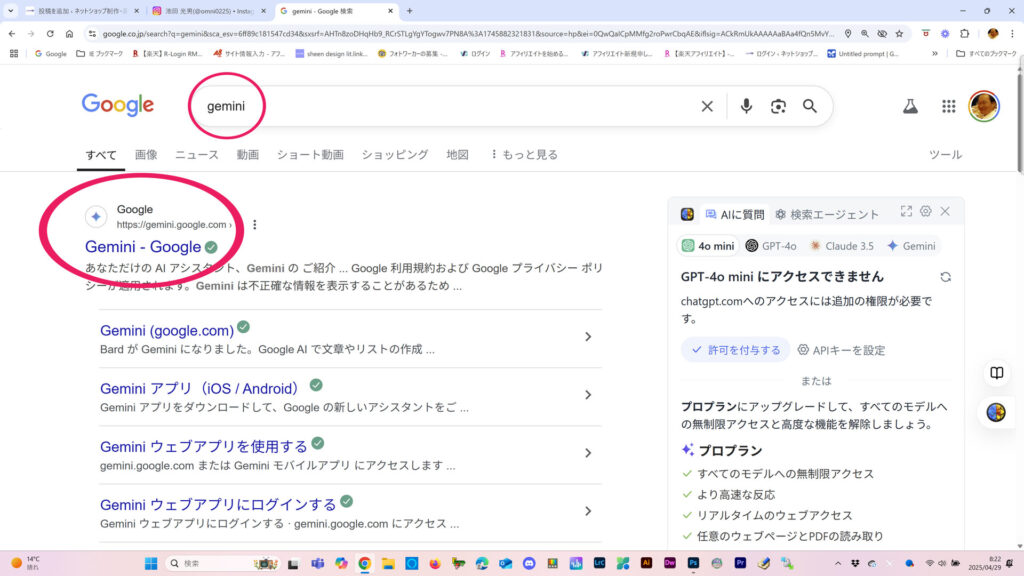Viewport: 1024px width, 576px height.
Task: Open Photoshop from the taskbar
Action: (x=693, y=562)
